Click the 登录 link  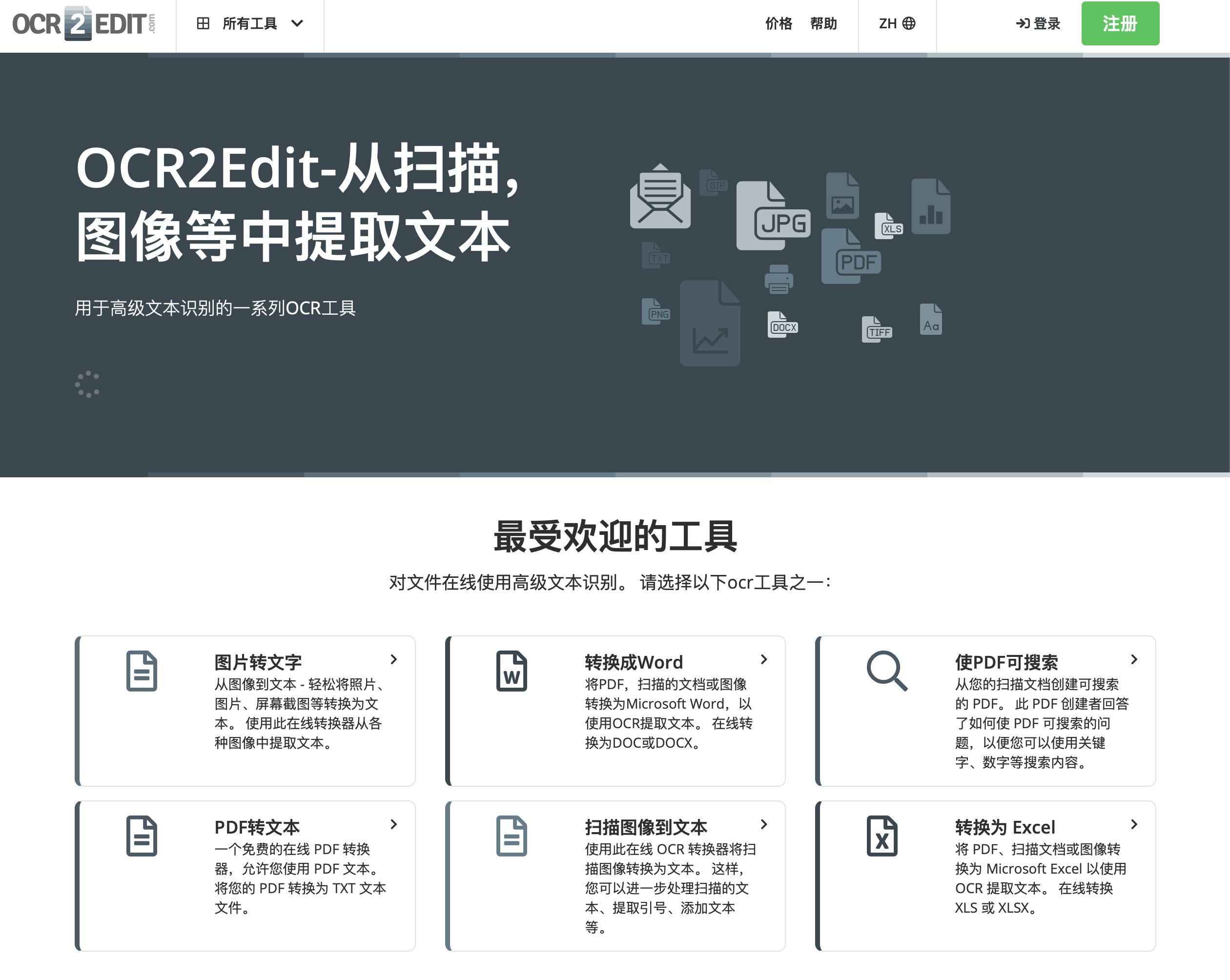pyautogui.click(x=1038, y=23)
